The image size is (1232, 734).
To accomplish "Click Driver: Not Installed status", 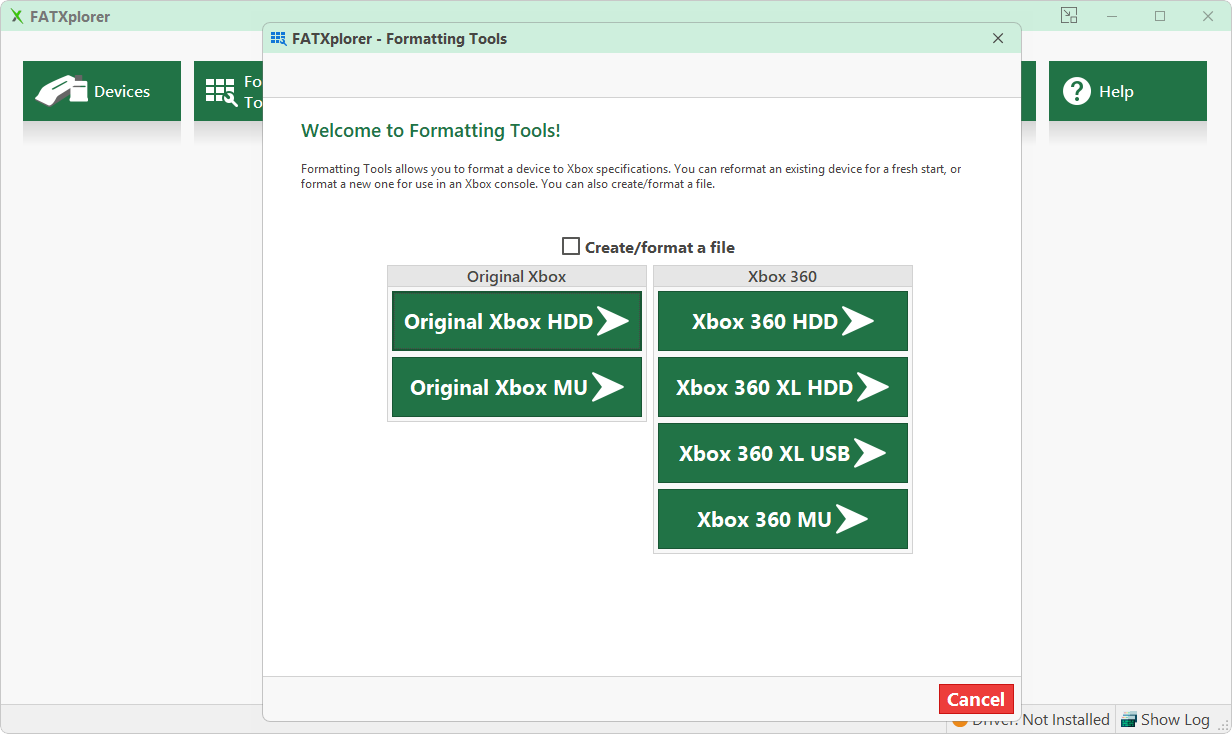I will (1031, 719).
